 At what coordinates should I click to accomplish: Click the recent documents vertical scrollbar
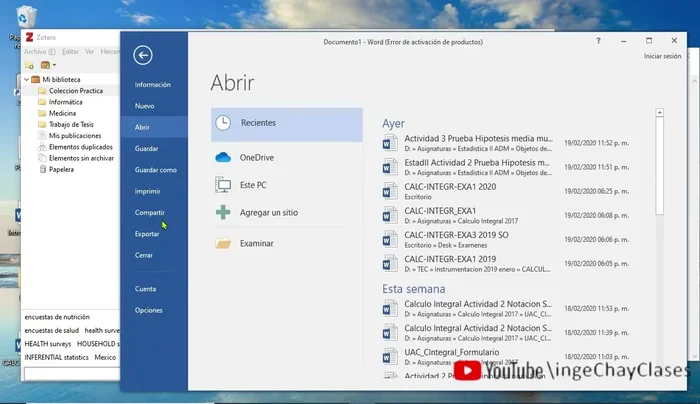(658, 160)
